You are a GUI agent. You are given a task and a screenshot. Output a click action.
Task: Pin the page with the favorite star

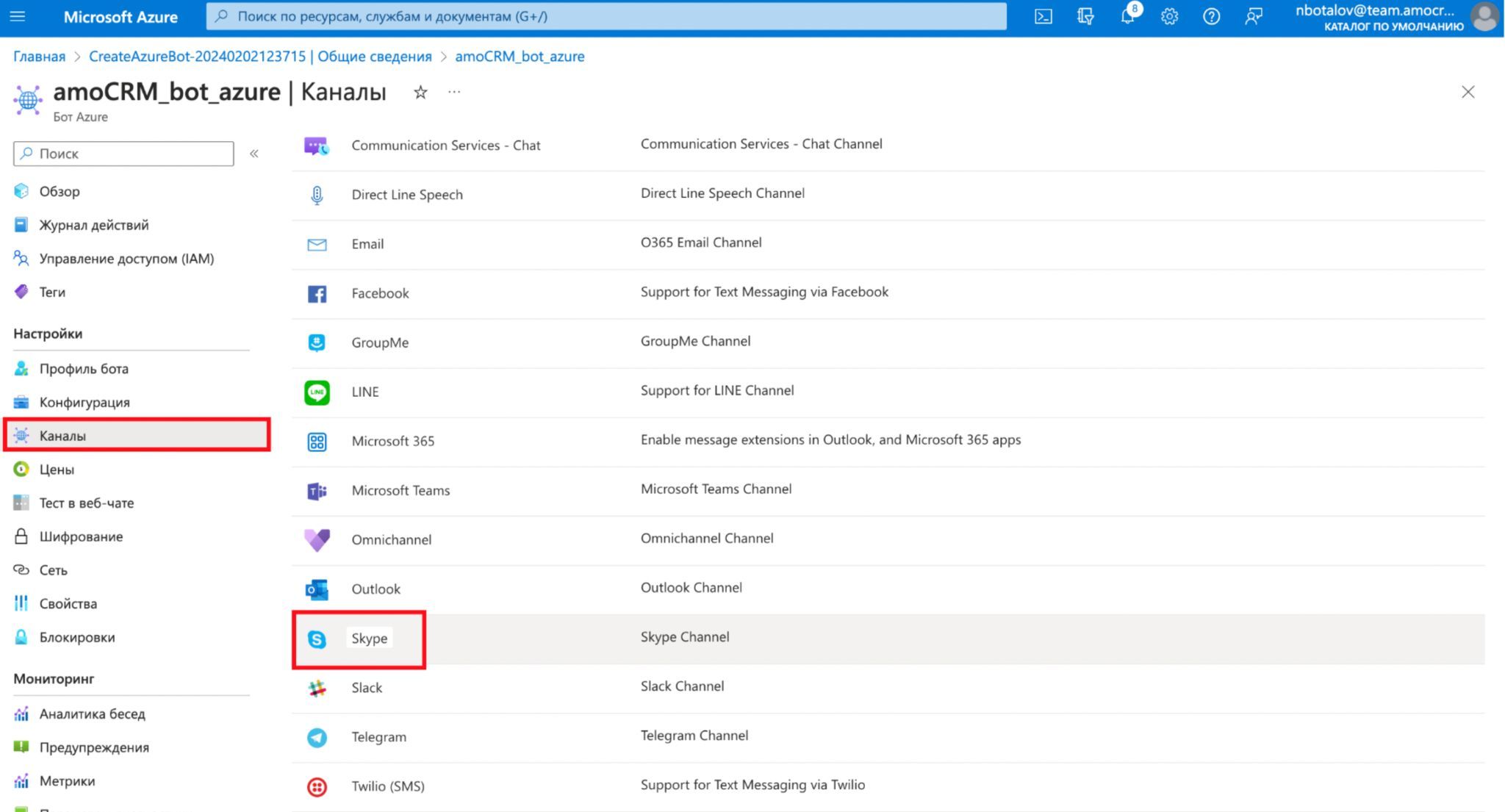[420, 92]
